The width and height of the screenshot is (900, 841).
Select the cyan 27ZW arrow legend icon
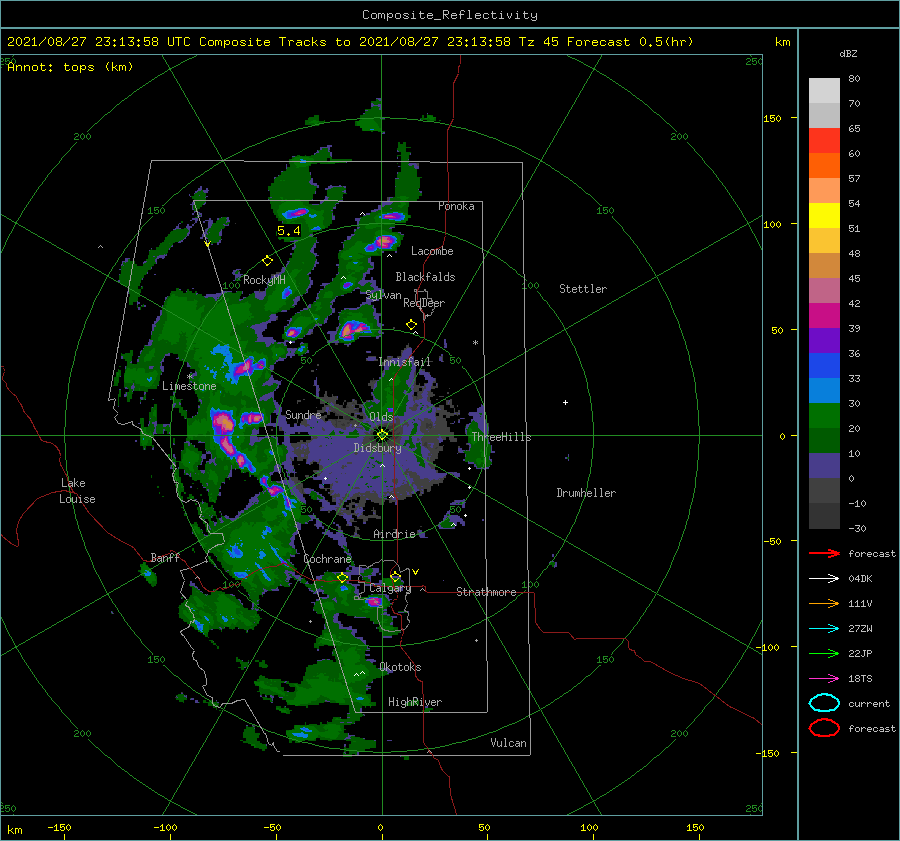click(x=824, y=629)
